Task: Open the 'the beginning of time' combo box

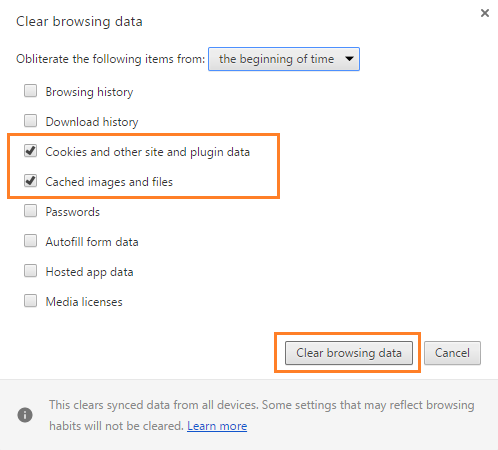Action: pyautogui.click(x=284, y=59)
